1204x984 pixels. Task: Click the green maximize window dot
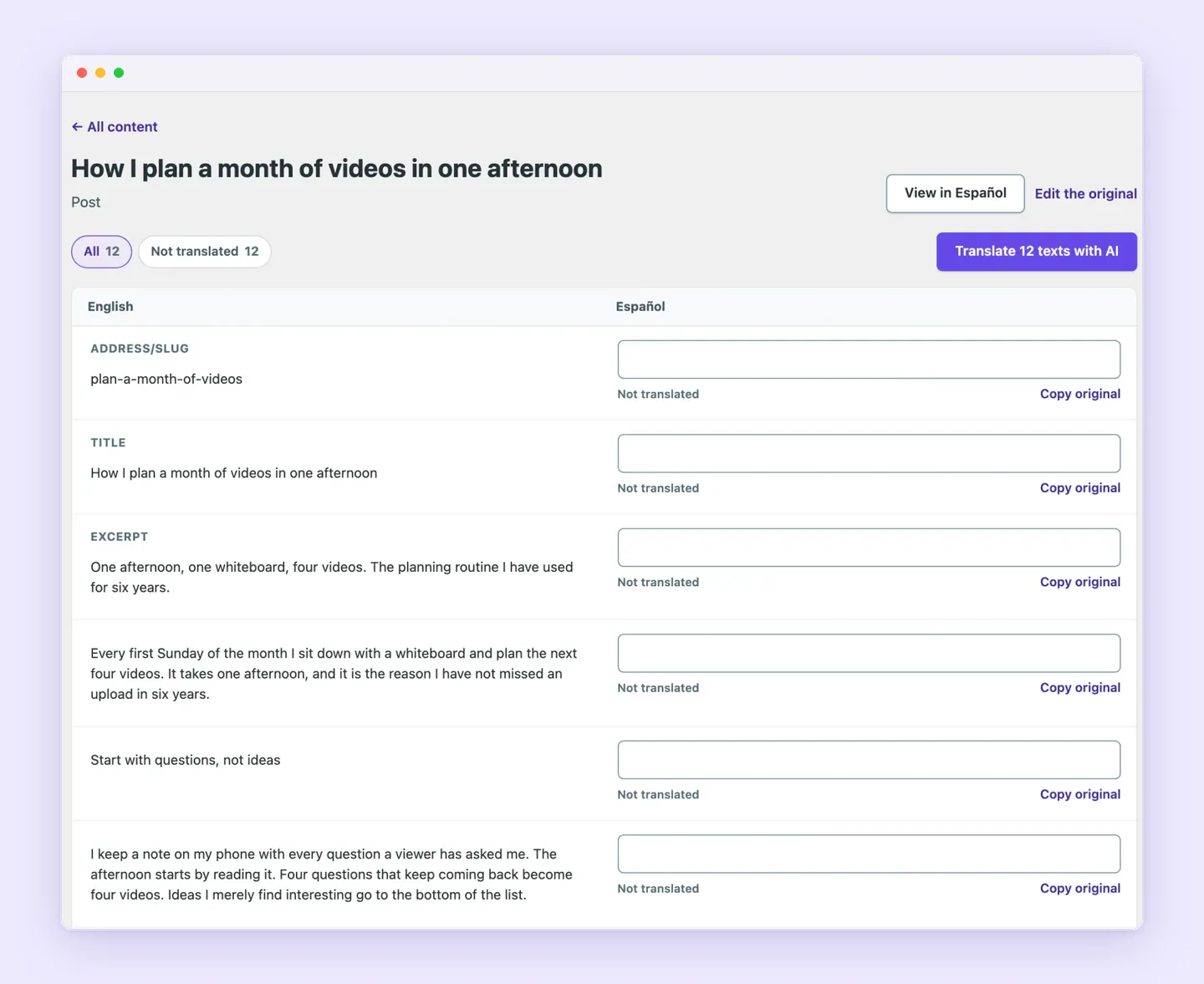(x=119, y=73)
